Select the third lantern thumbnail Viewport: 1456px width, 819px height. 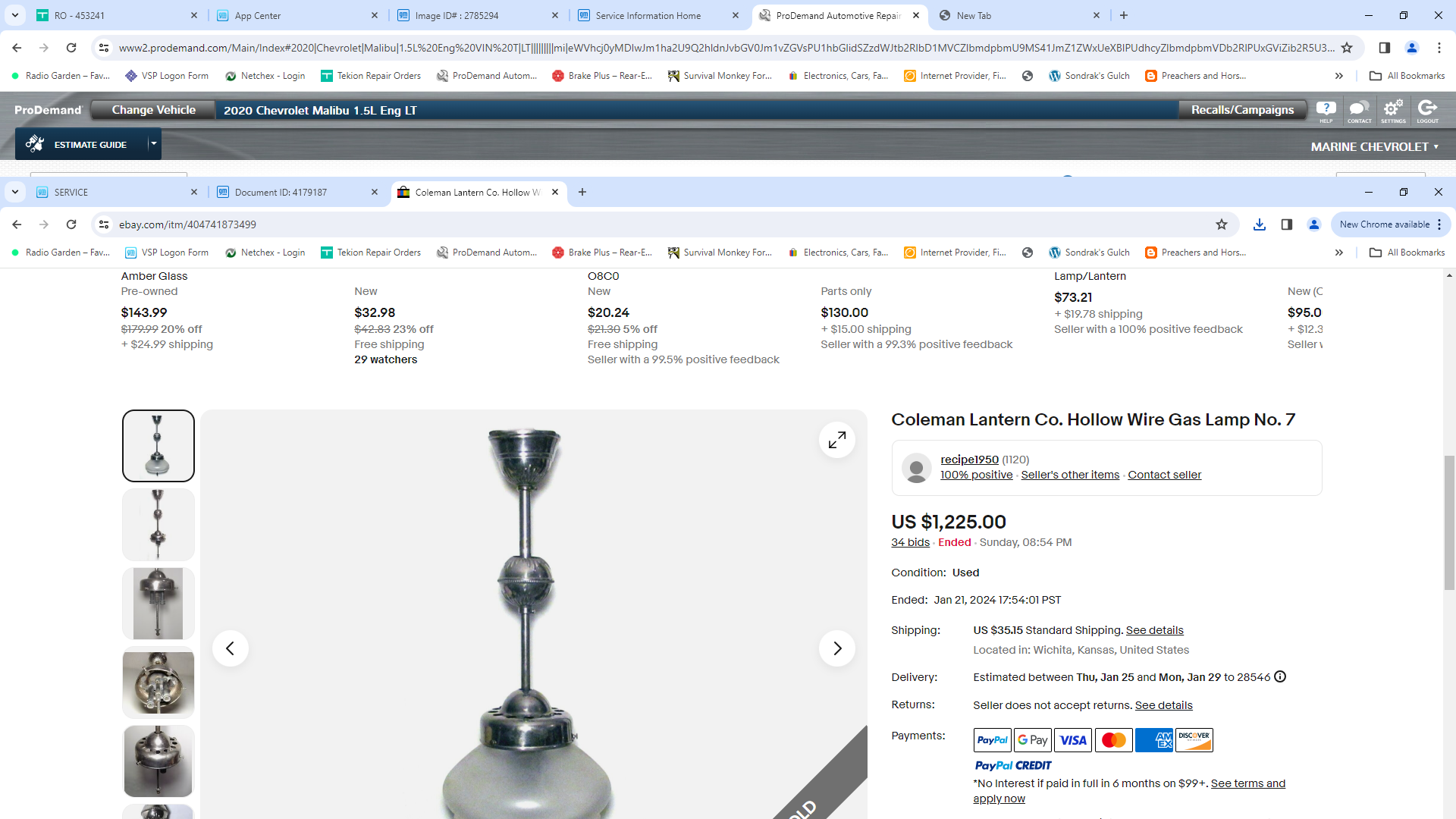pyautogui.click(x=158, y=604)
